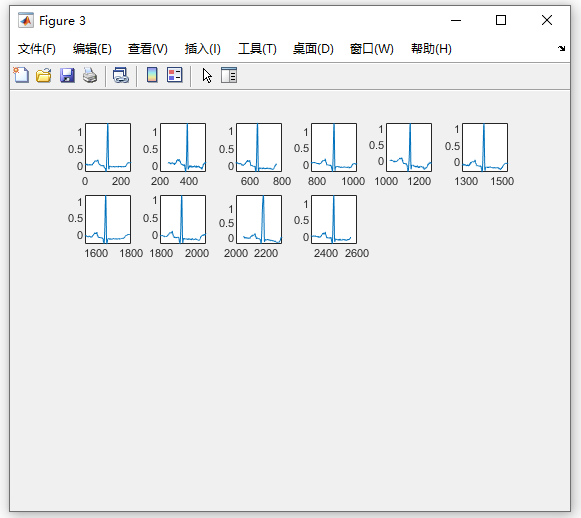Click the Link Plot icon
The image size is (581, 518).
(121, 75)
